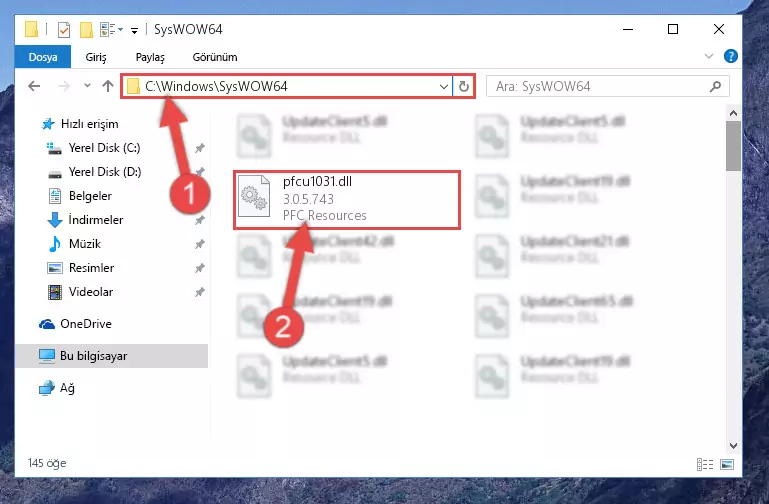Screen dimensions: 769x504
Task: Click the pin icon beside Resimler
Action: tap(200, 268)
